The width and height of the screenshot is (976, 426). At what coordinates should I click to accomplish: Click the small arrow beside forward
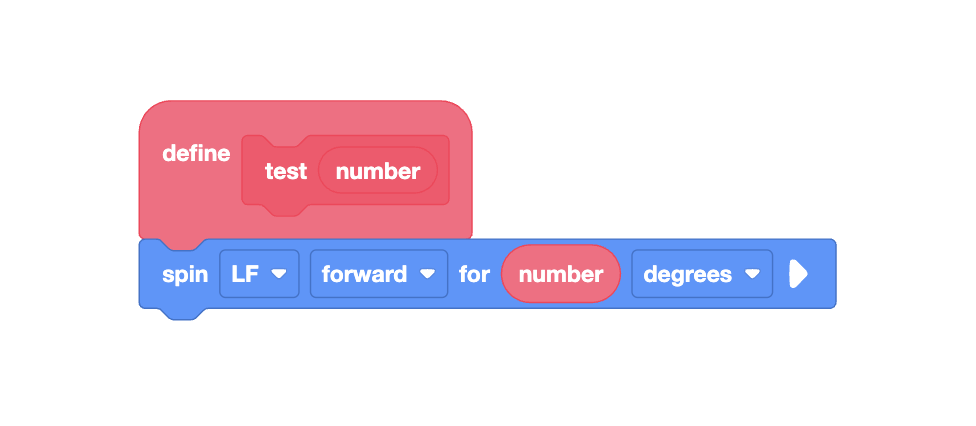(x=427, y=274)
